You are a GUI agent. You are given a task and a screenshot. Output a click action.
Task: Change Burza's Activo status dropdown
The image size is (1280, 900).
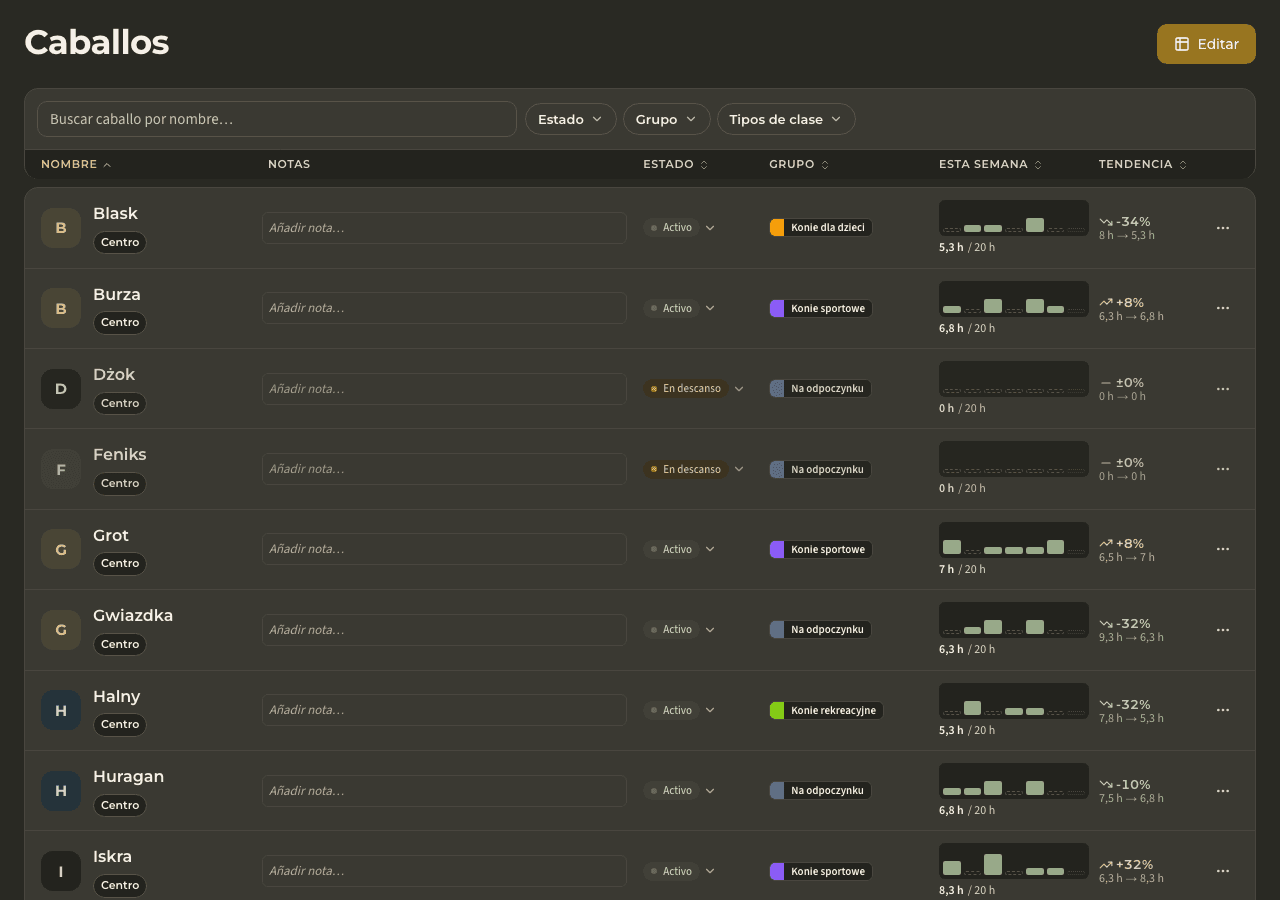click(x=680, y=308)
